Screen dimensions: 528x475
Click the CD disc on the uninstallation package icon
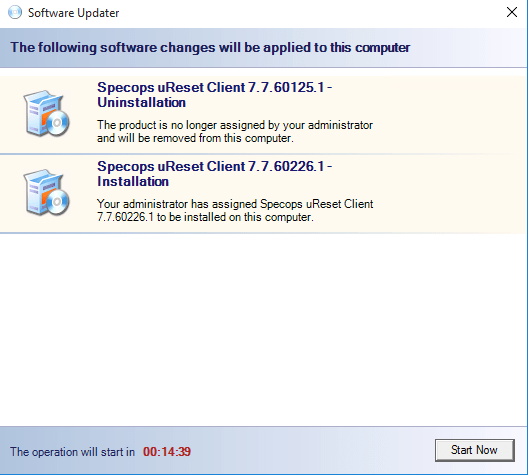tap(58, 123)
